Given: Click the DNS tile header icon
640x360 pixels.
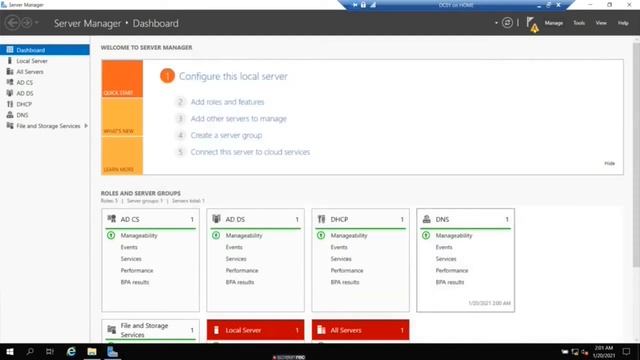Looking at the screenshot, I should click(x=427, y=219).
